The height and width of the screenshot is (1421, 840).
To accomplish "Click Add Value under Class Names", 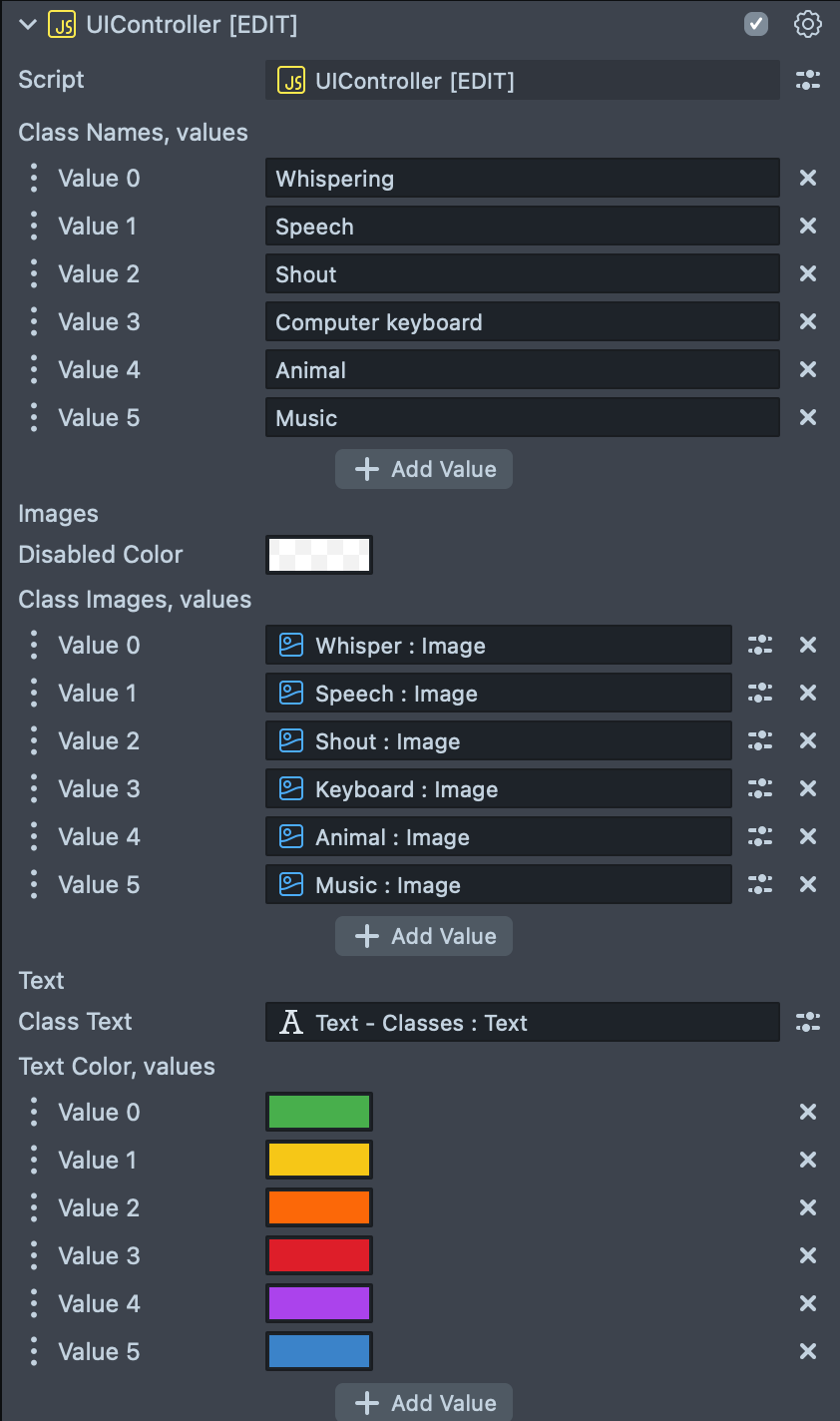I will coord(423,469).
